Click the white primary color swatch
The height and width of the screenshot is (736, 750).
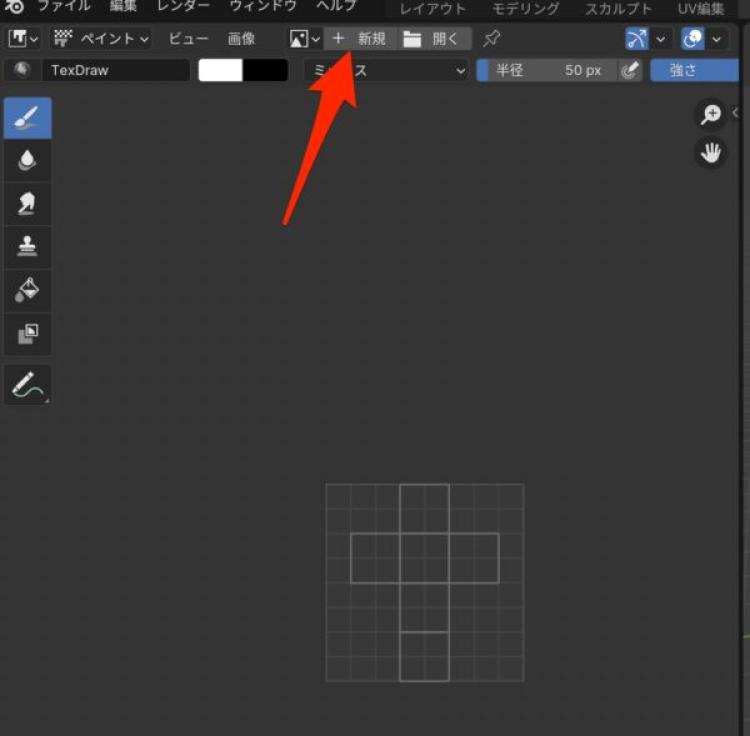point(220,71)
